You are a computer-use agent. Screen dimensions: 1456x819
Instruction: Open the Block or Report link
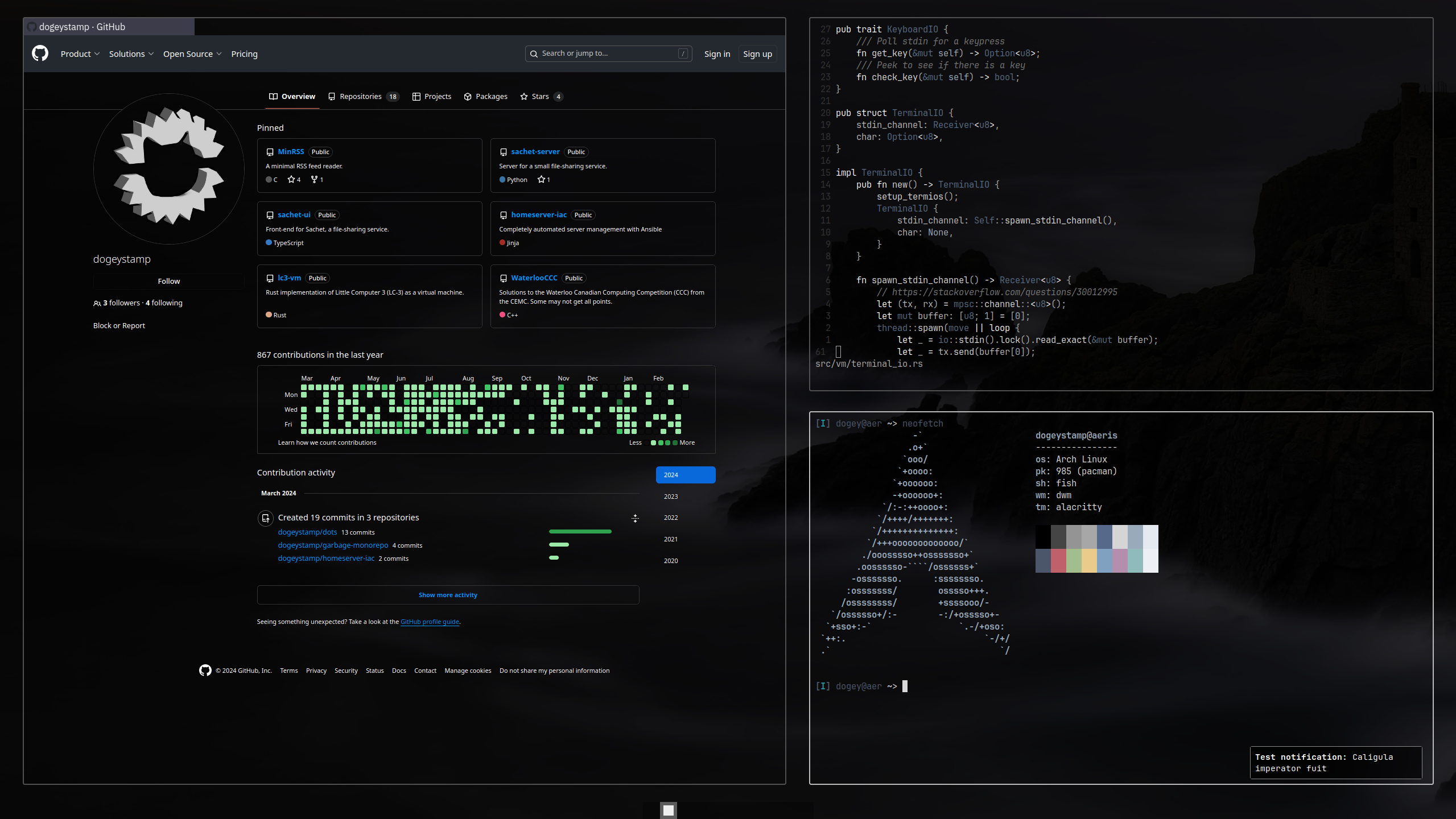coord(119,326)
